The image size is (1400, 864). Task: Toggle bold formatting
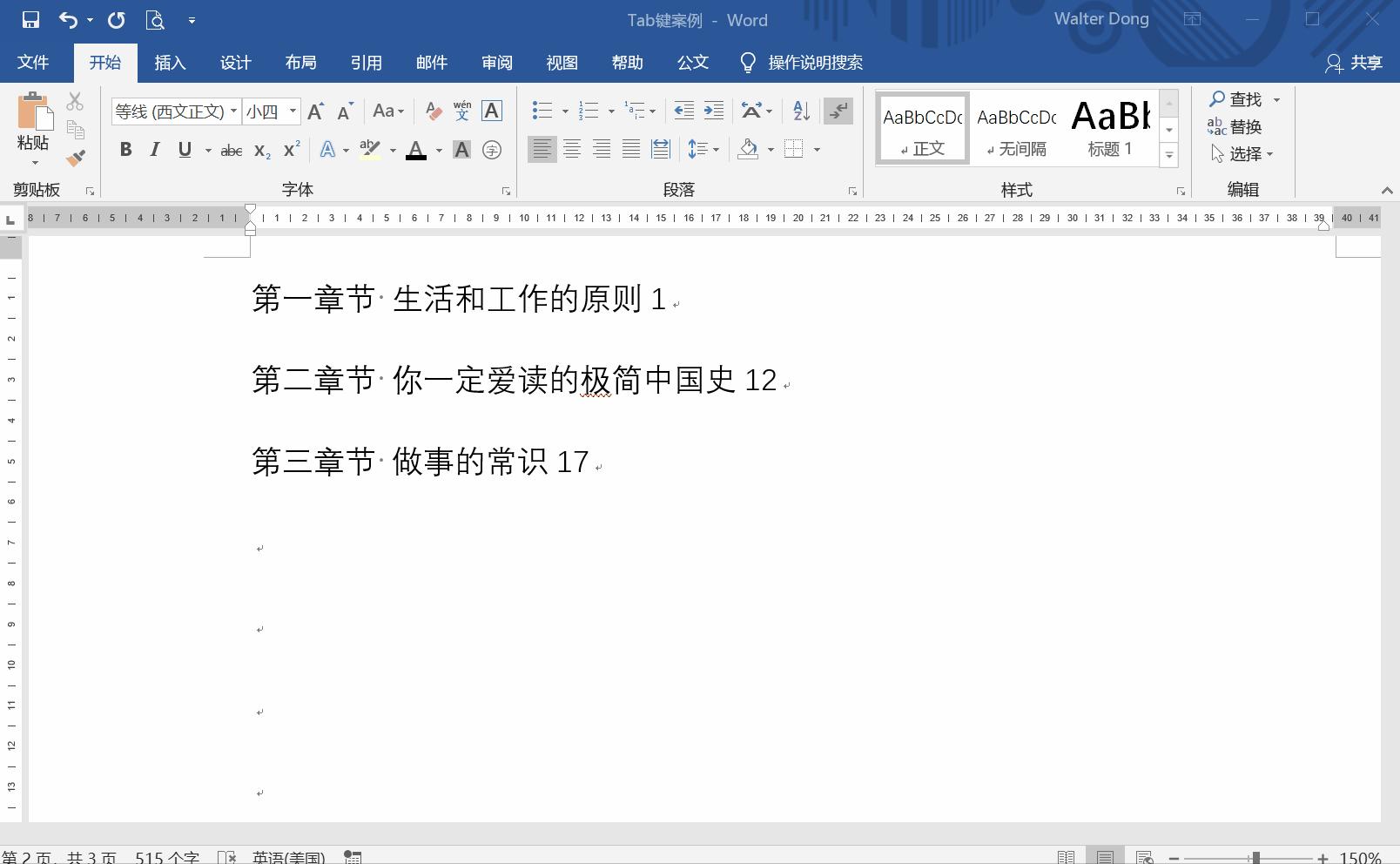pyautogui.click(x=125, y=149)
